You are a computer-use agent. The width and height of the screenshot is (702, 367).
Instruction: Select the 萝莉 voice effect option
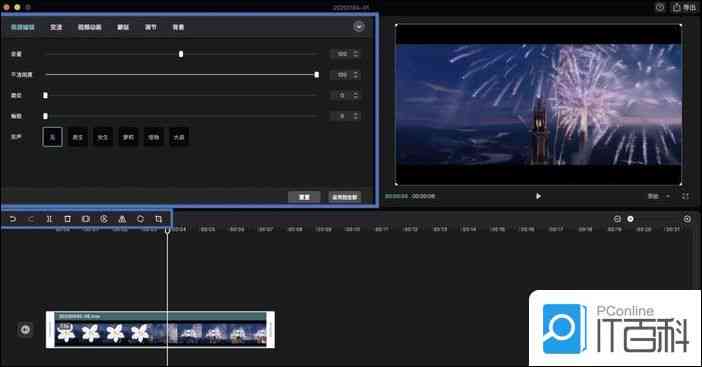[128, 137]
